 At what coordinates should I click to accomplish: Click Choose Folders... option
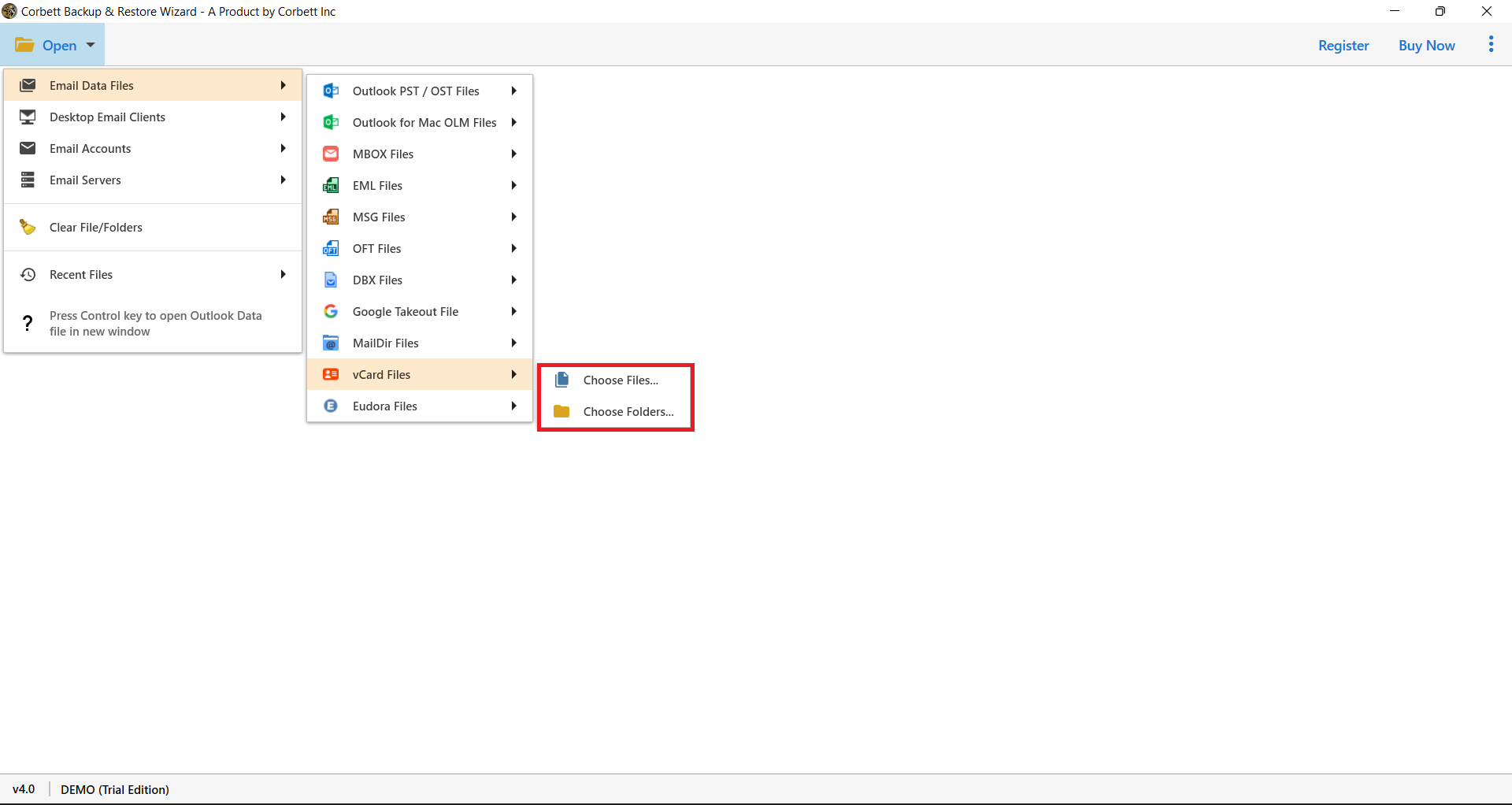(x=616, y=411)
